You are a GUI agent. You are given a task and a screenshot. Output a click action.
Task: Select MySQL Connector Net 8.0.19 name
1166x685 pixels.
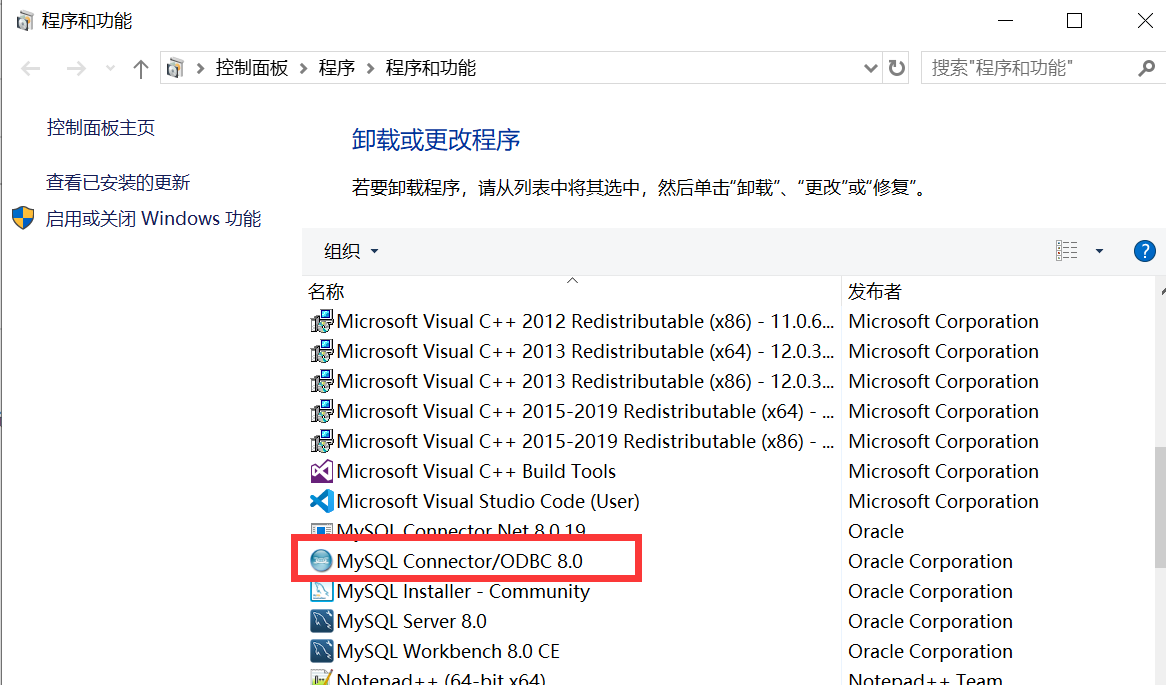point(461,530)
